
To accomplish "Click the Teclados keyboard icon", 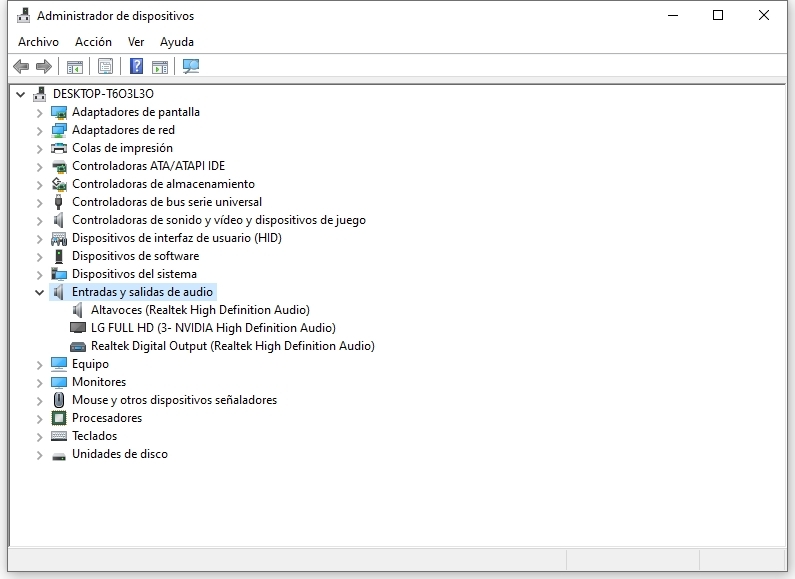I will tap(59, 436).
